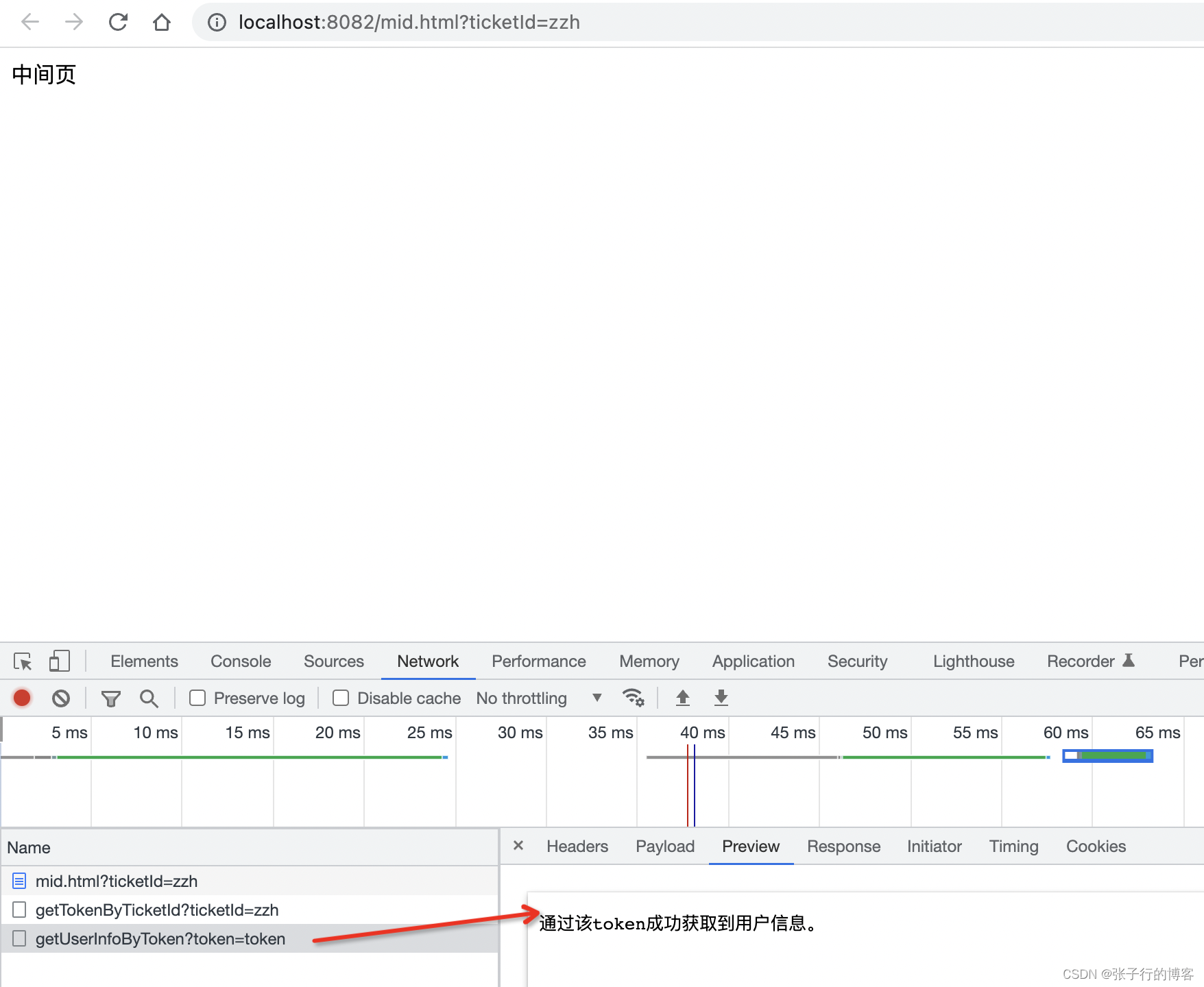
Task: Show request Payload tab
Action: [665, 846]
